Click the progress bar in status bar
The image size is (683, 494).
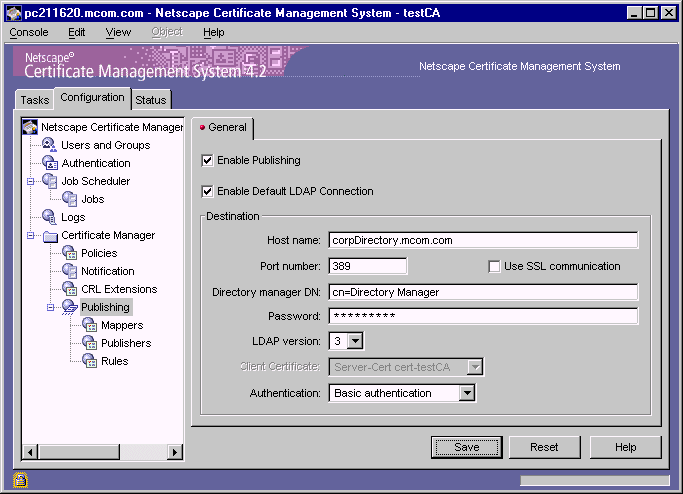pyautogui.click(x=595, y=480)
